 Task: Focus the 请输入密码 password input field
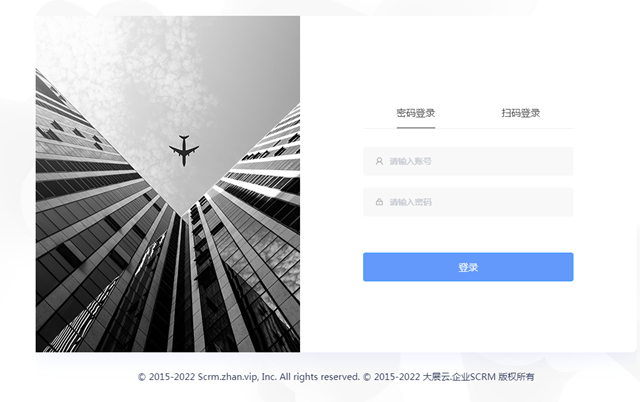(468, 202)
